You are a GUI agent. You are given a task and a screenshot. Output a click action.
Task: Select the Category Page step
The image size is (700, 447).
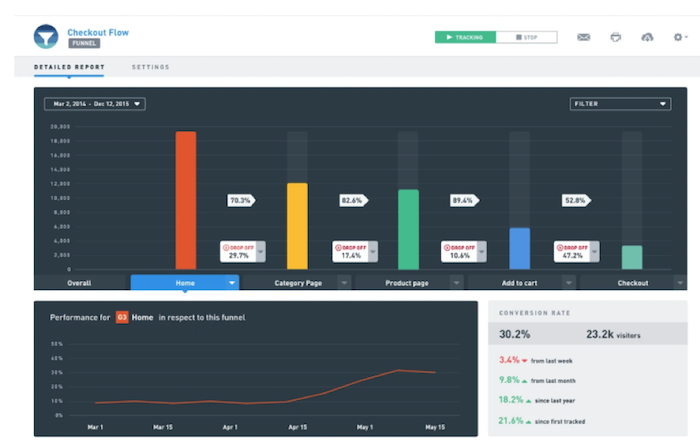(x=298, y=283)
